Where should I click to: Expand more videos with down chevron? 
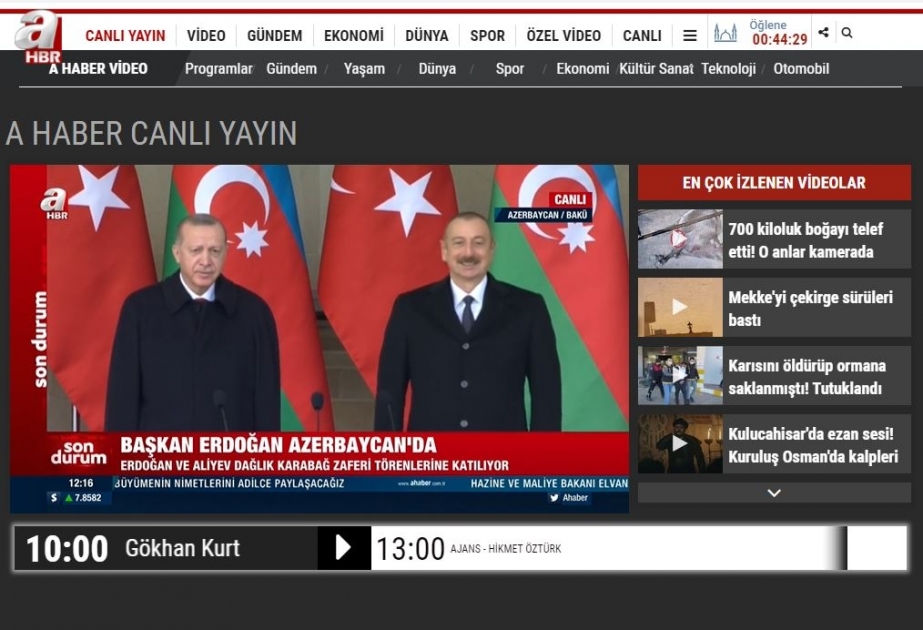pyautogui.click(x=774, y=493)
